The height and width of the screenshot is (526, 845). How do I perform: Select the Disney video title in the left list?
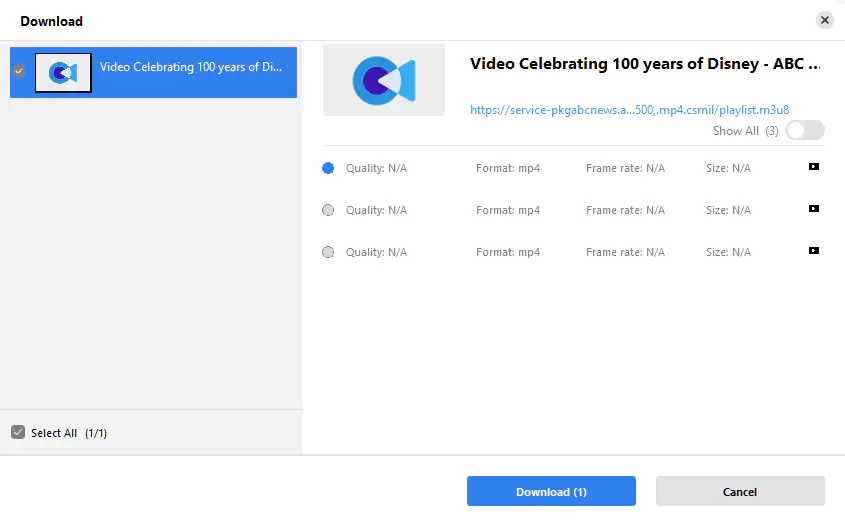(191, 68)
